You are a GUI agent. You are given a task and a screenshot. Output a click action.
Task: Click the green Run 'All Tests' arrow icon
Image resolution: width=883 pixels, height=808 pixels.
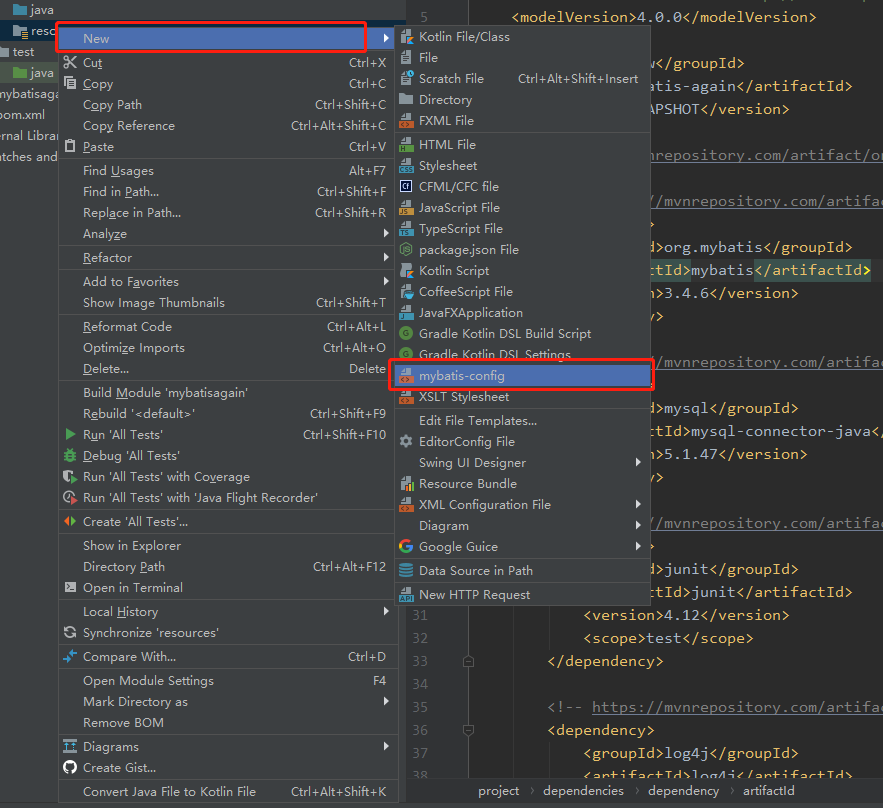70,434
